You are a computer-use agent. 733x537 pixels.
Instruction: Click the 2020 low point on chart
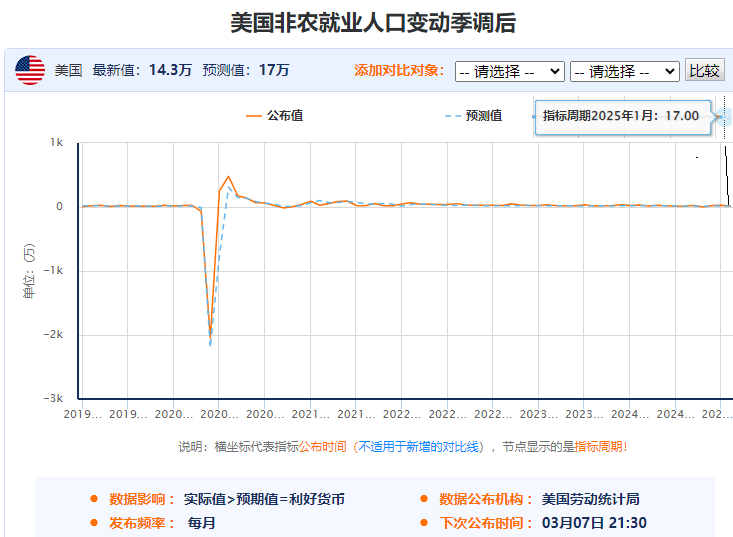pyautogui.click(x=210, y=338)
